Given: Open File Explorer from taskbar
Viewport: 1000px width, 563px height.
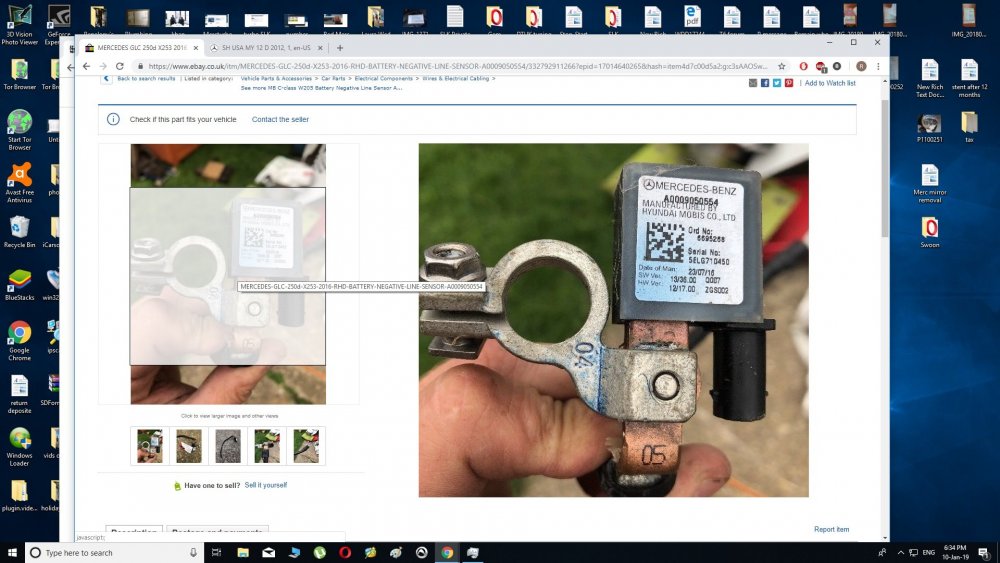Looking at the screenshot, I should [243, 552].
